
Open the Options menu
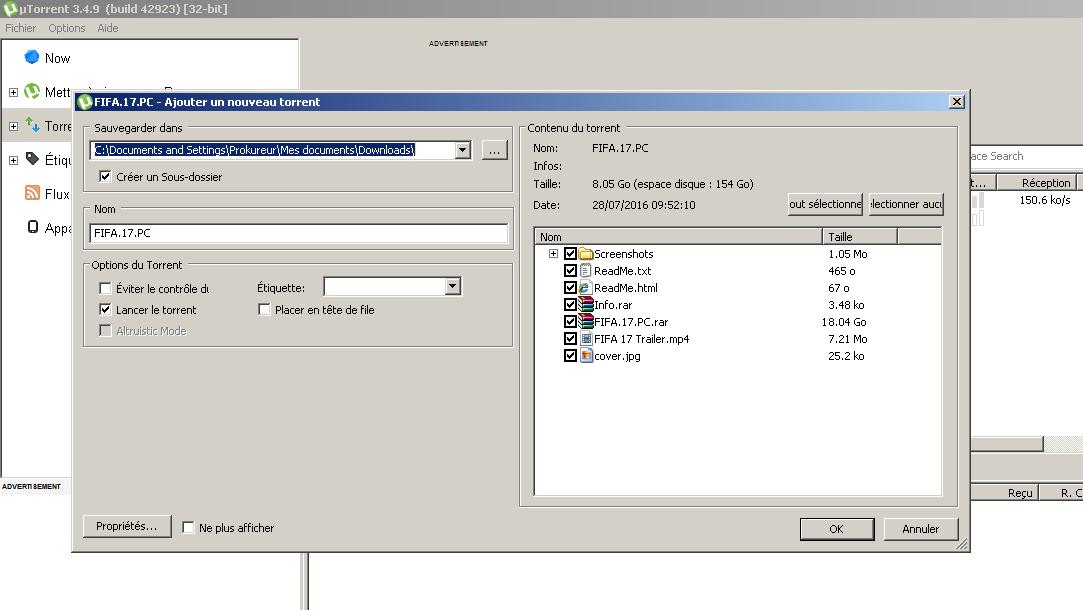point(67,28)
